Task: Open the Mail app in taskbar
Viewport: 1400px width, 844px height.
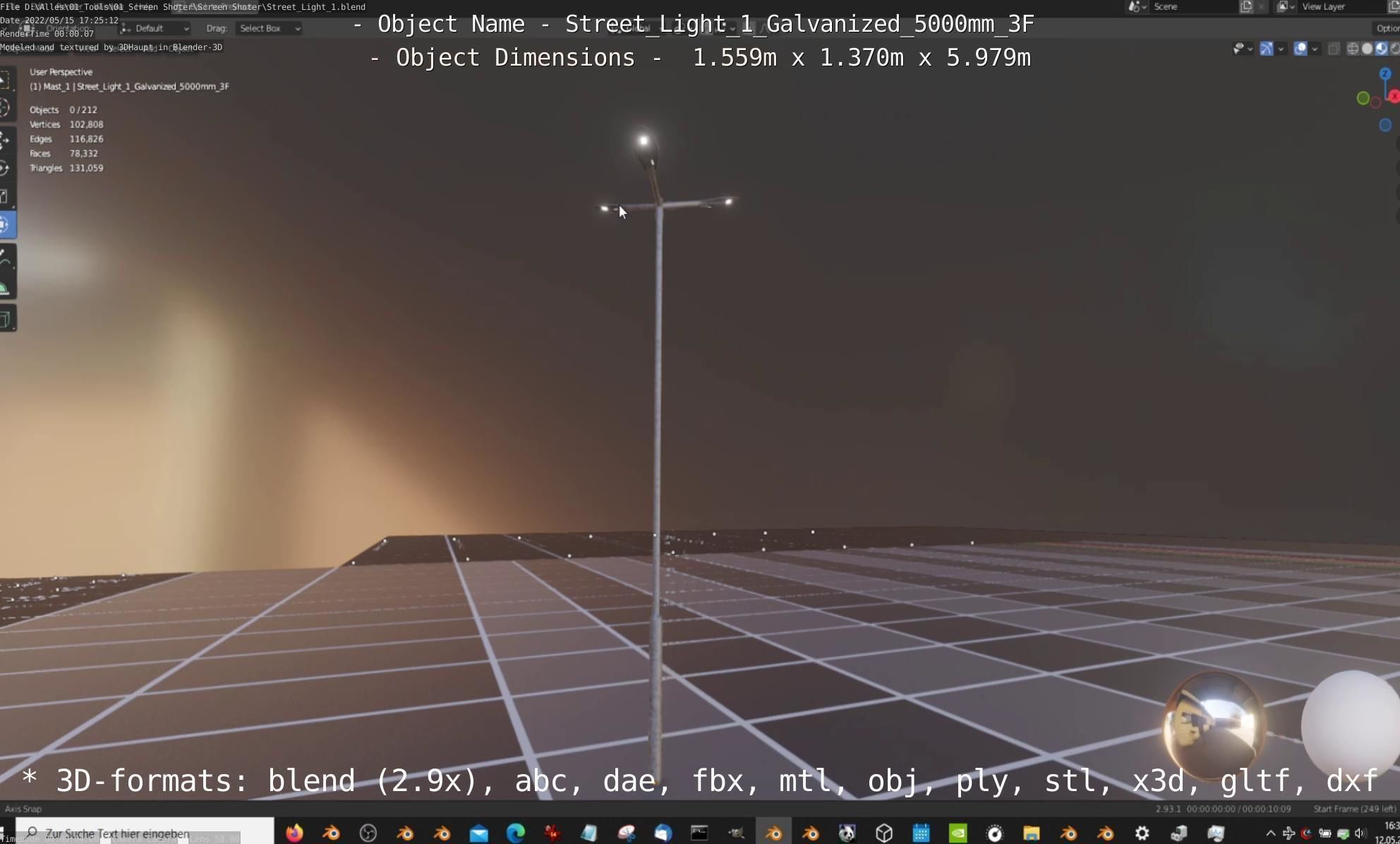Action: coord(478,833)
